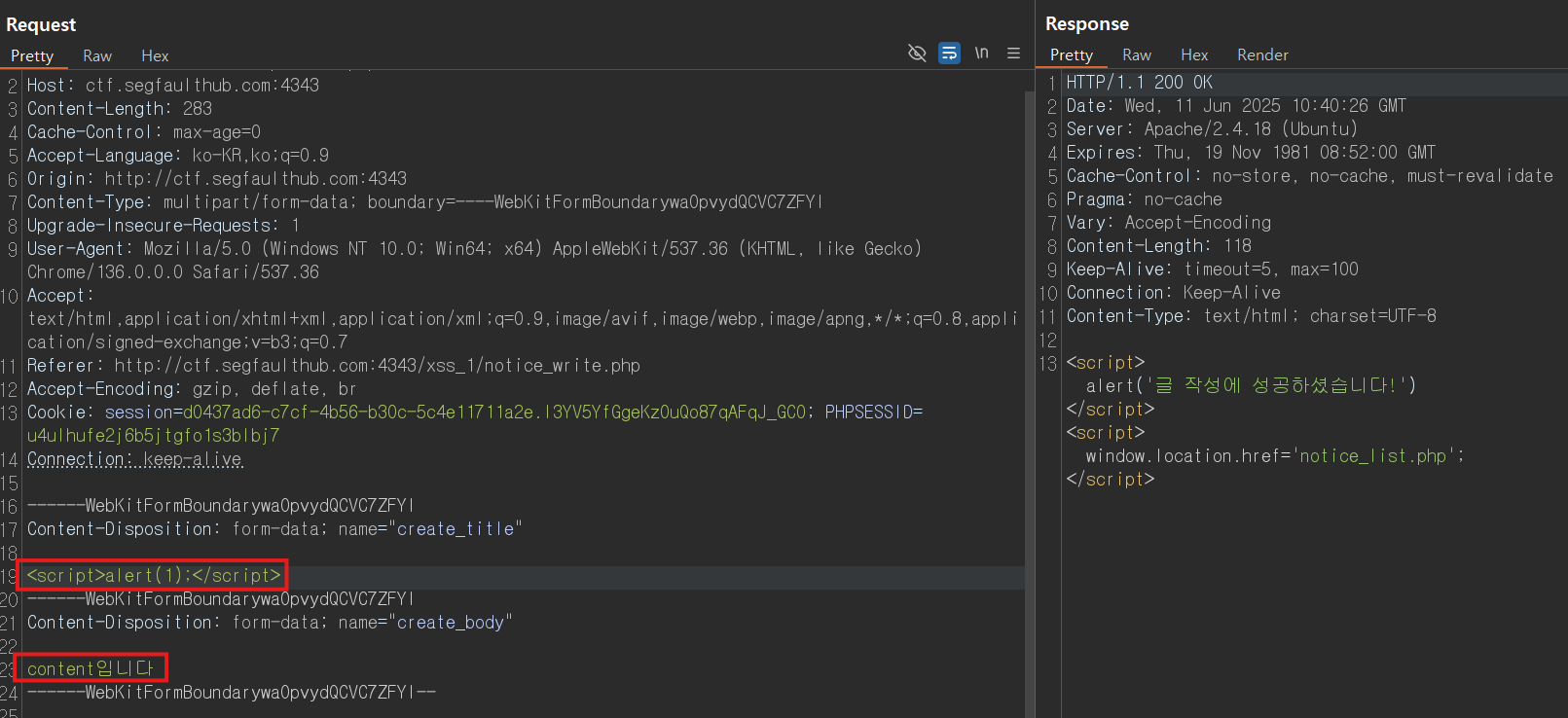Switch Response view to Hex tab

[1194, 54]
